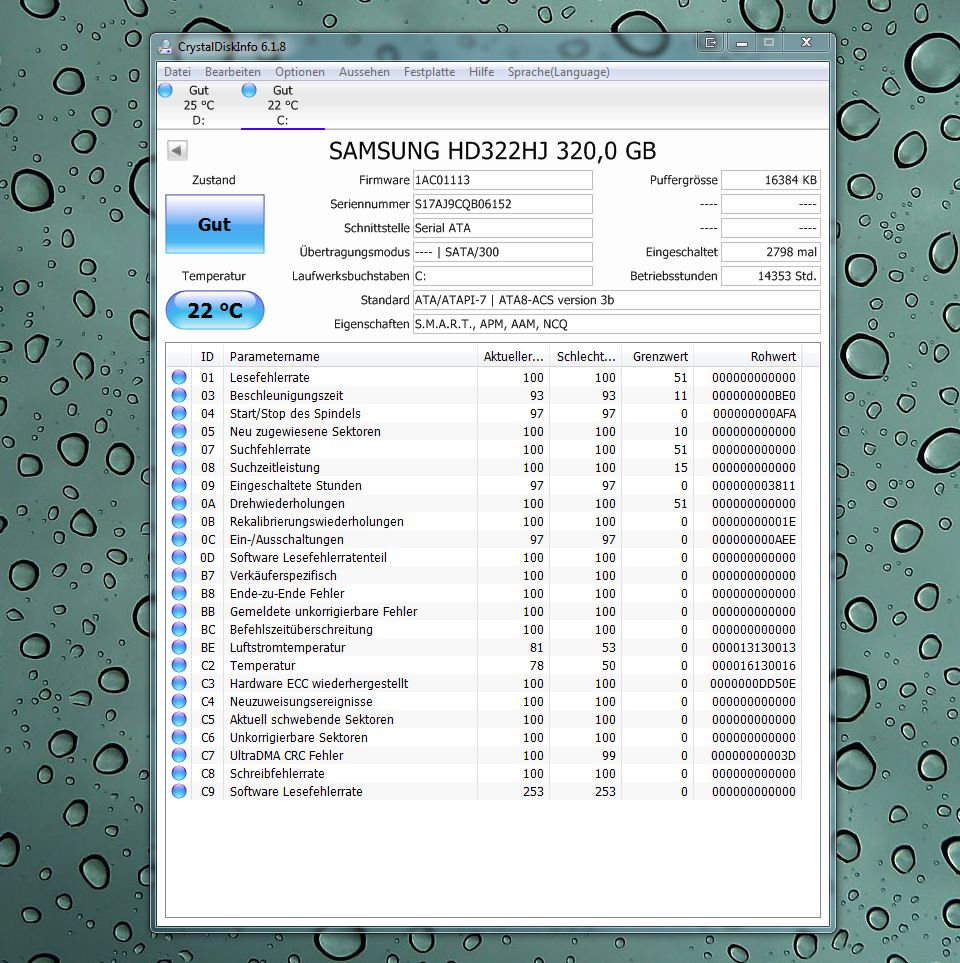Click status icon of Schreibfehlerrate row
The height and width of the screenshot is (963, 960).
point(179,773)
